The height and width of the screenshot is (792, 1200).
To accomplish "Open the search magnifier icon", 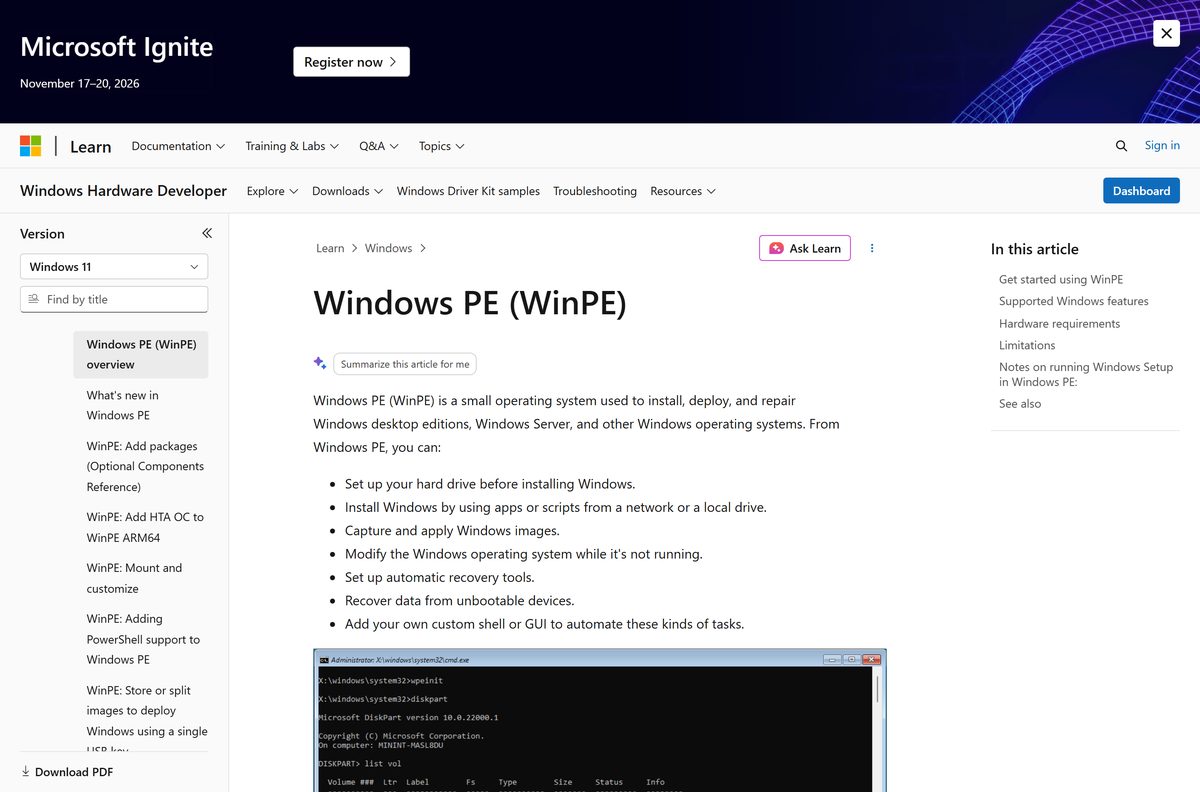I will tap(1121, 146).
